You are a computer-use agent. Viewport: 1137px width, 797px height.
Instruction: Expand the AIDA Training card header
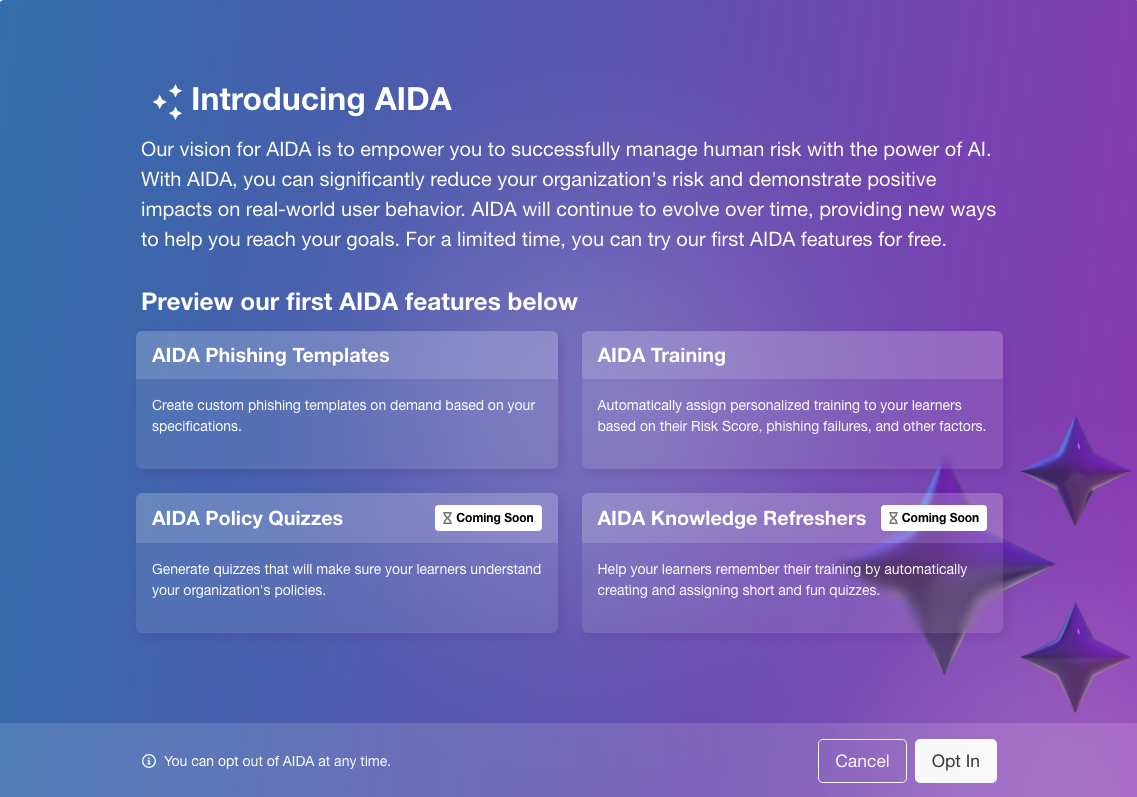tap(791, 355)
